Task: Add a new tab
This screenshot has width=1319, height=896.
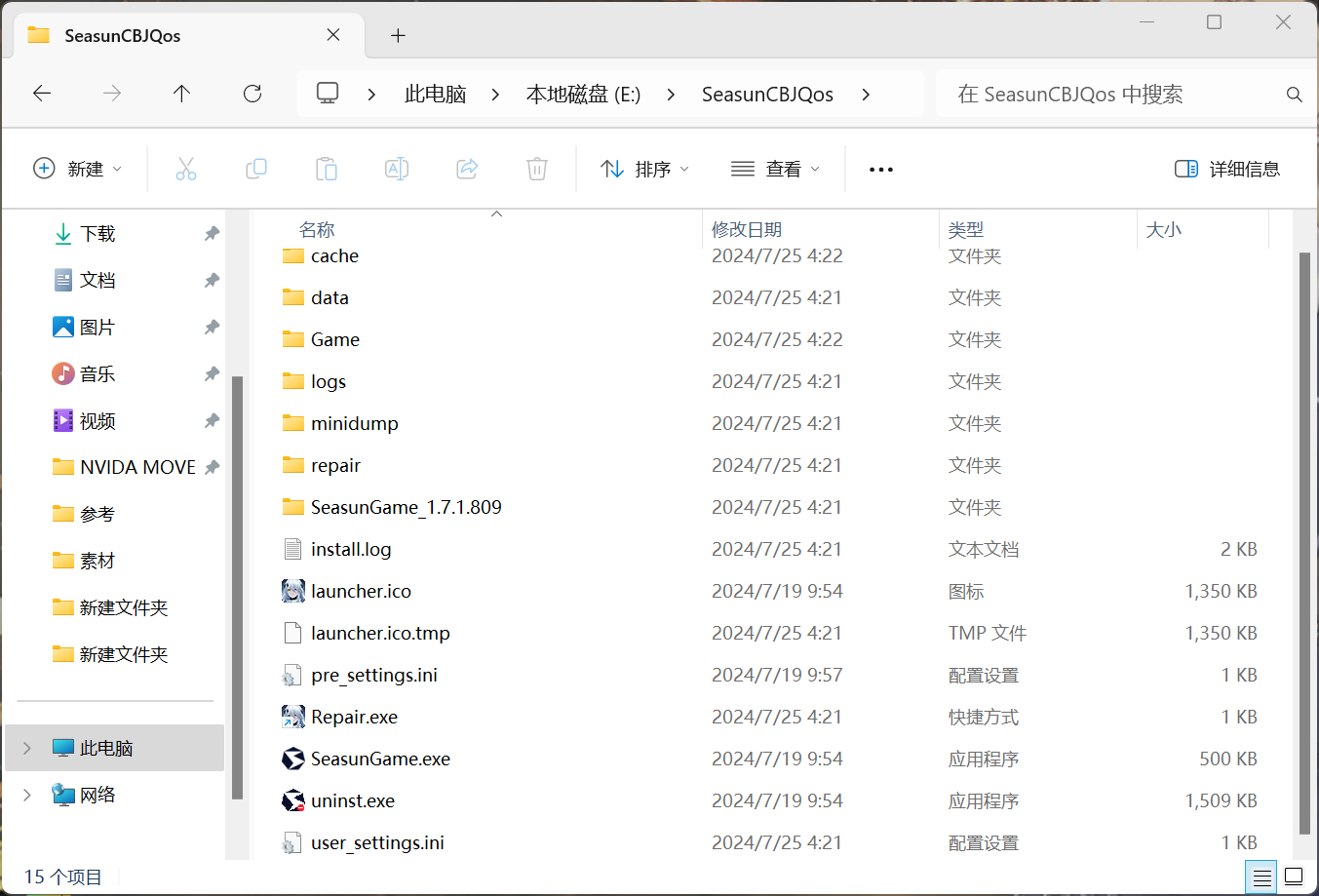Action: [x=398, y=35]
